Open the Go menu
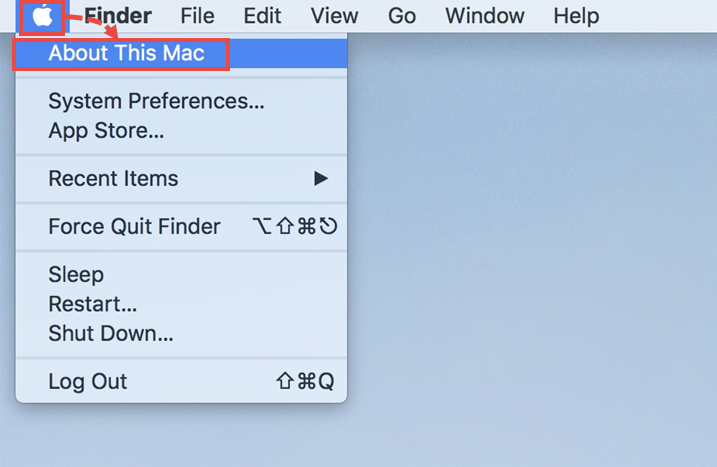This screenshot has height=467, width=717. [x=402, y=16]
